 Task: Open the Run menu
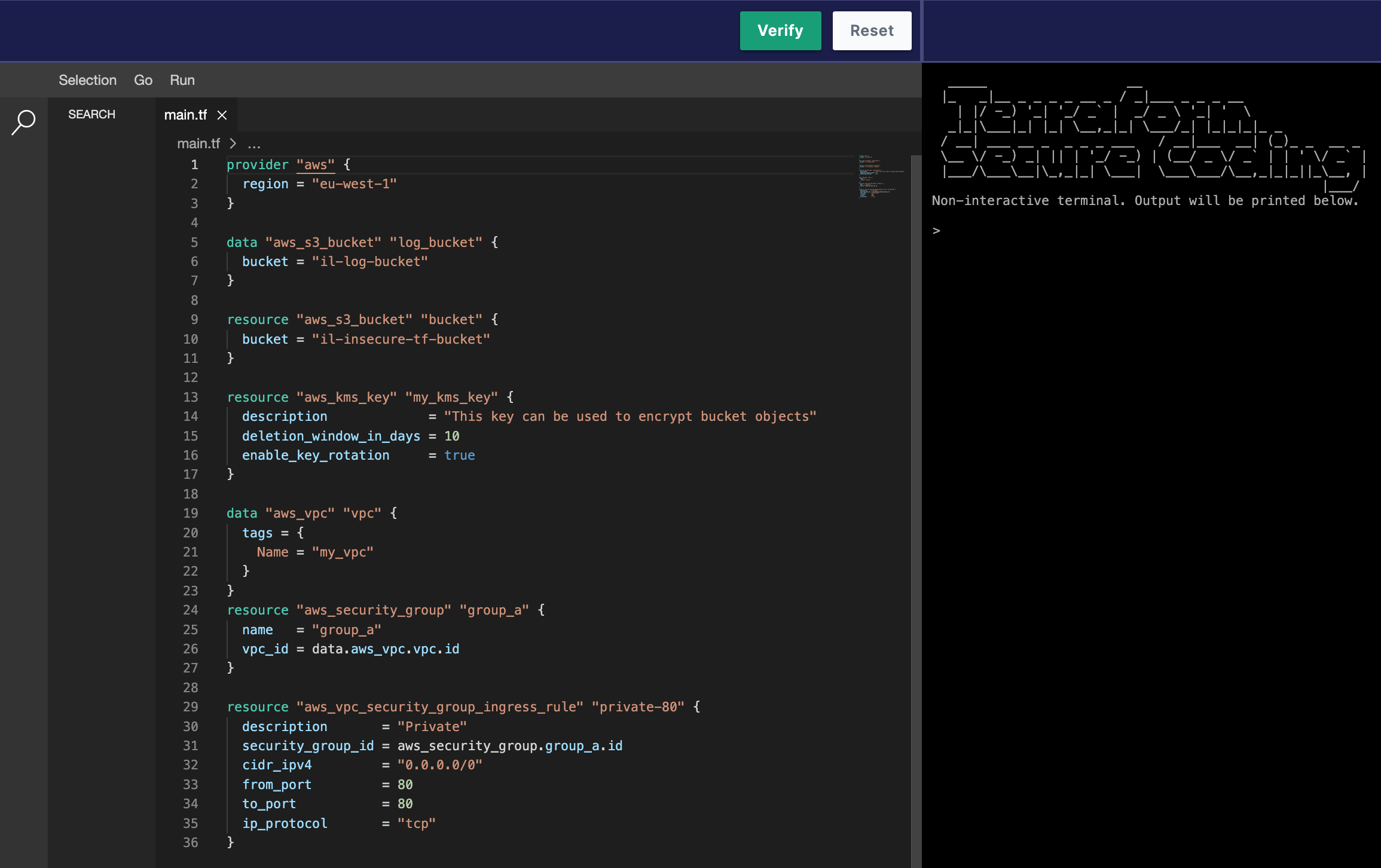(x=182, y=80)
